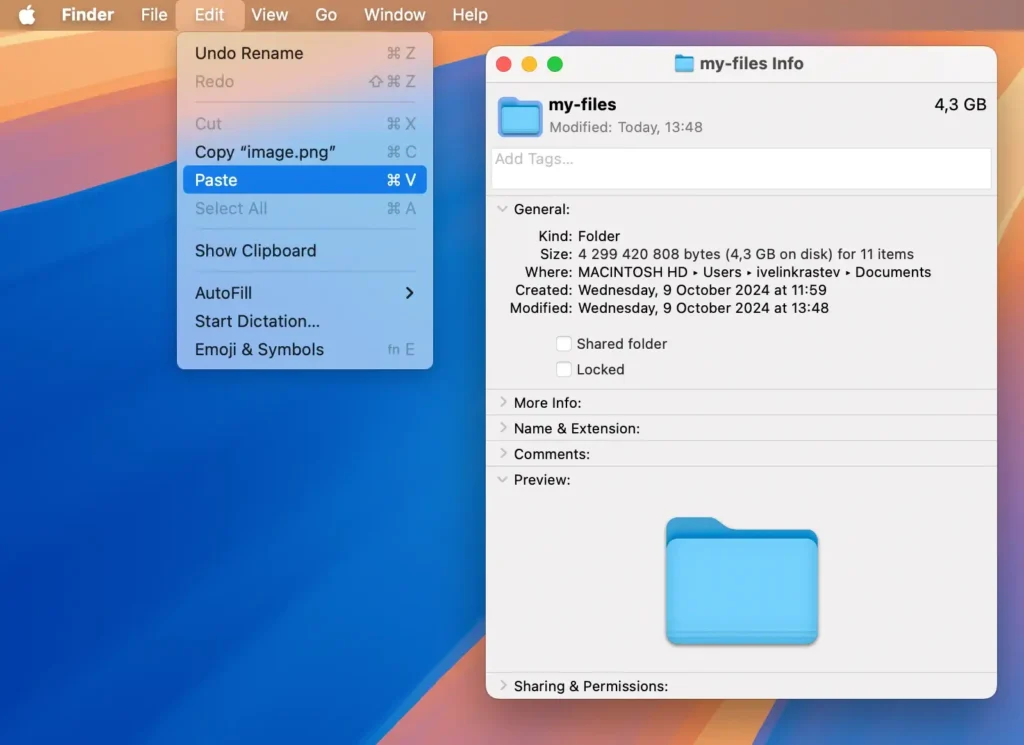This screenshot has width=1024, height=745.
Task: Click the small folder icon in title bar
Action: point(684,64)
